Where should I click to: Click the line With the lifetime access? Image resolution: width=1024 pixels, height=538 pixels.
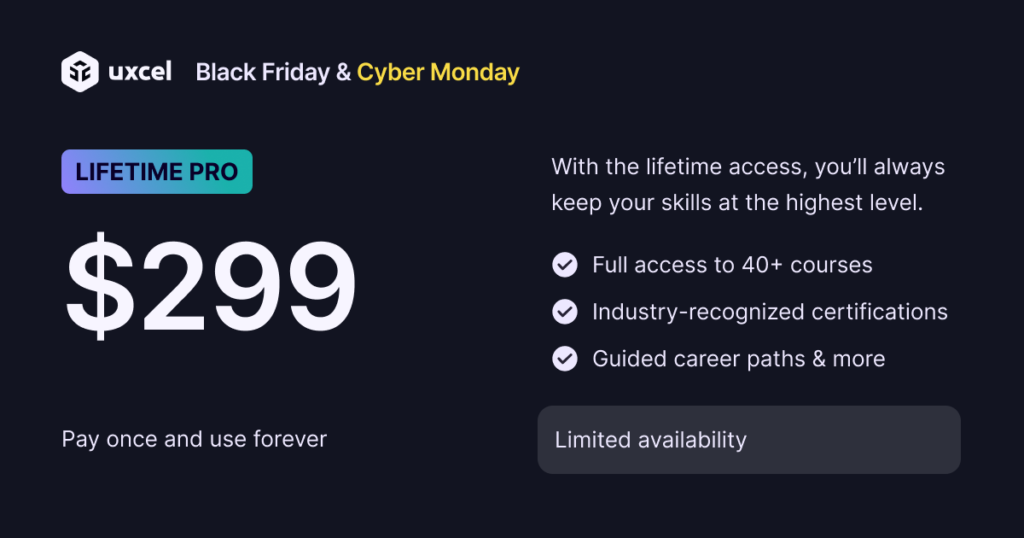coord(748,166)
